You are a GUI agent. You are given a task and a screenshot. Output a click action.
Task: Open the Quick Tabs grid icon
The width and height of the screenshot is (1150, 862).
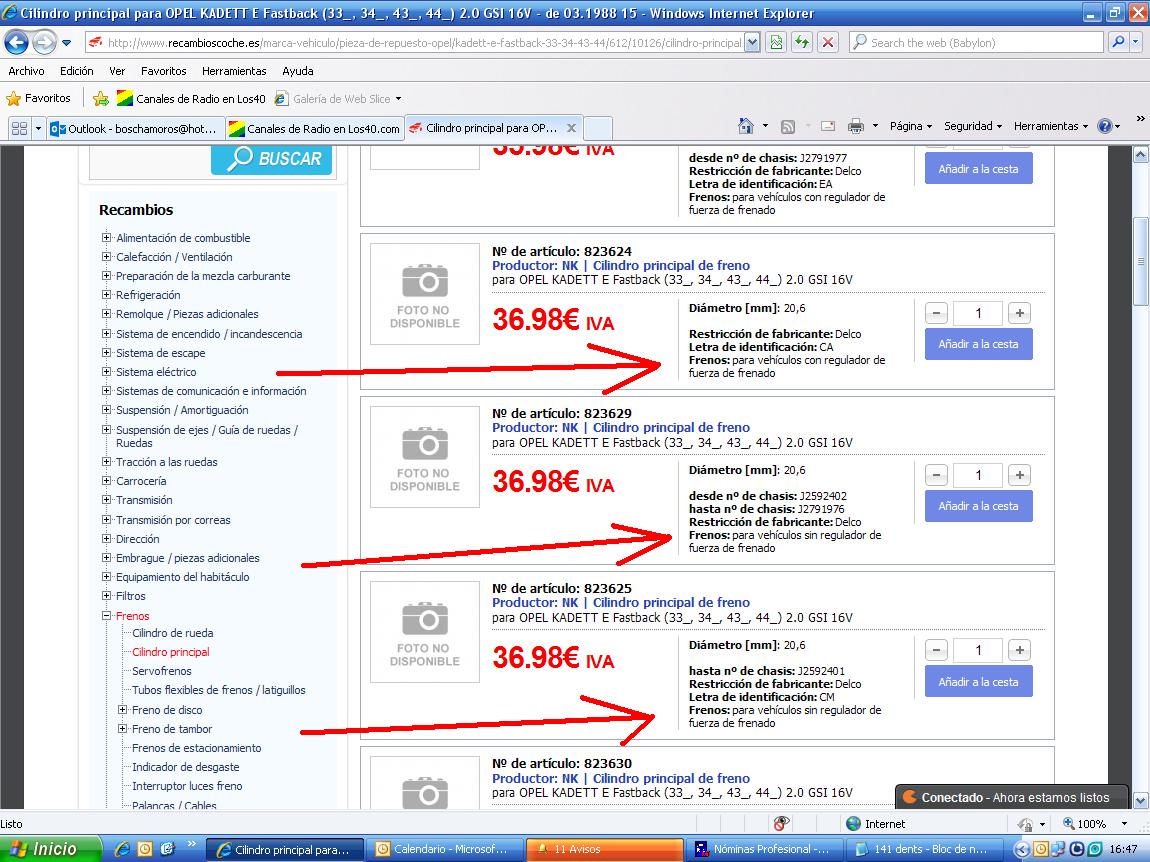pyautogui.click(x=19, y=129)
